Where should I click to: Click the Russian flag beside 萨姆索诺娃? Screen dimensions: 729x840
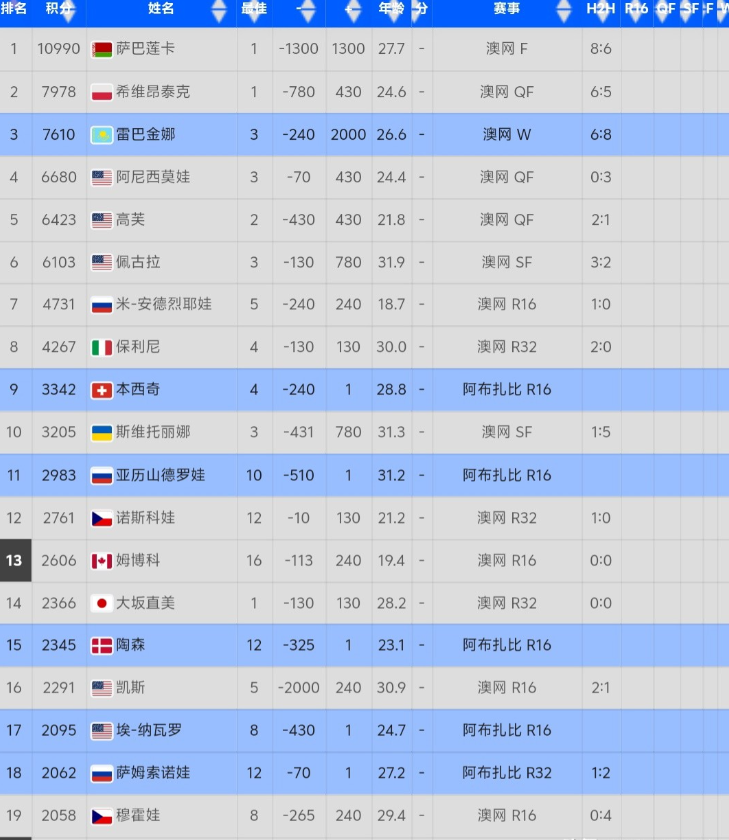point(102,774)
